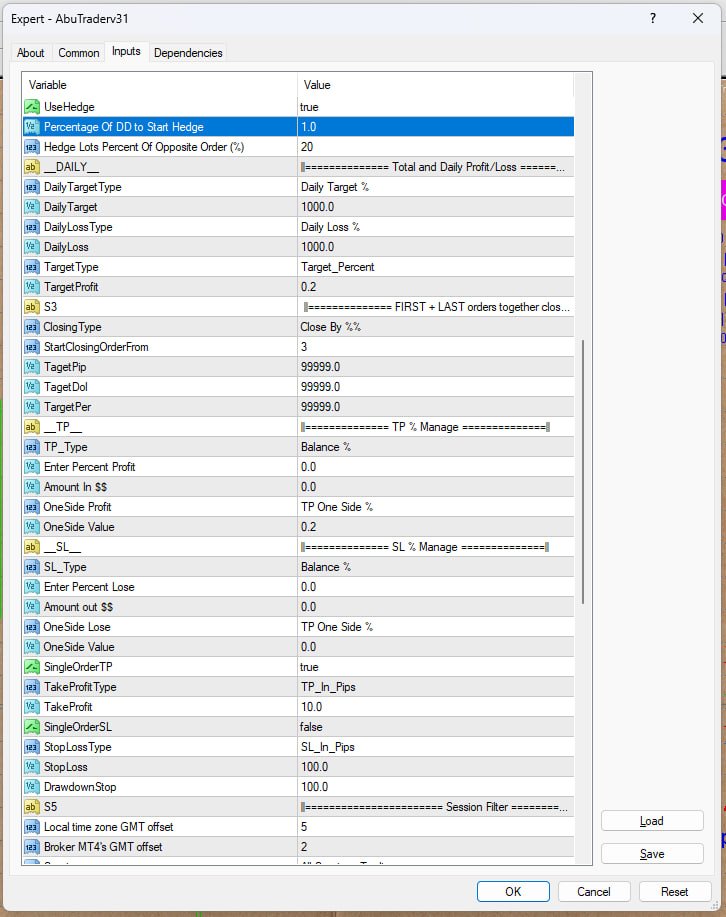Click the Variable column header
726x917 pixels.
(160, 85)
